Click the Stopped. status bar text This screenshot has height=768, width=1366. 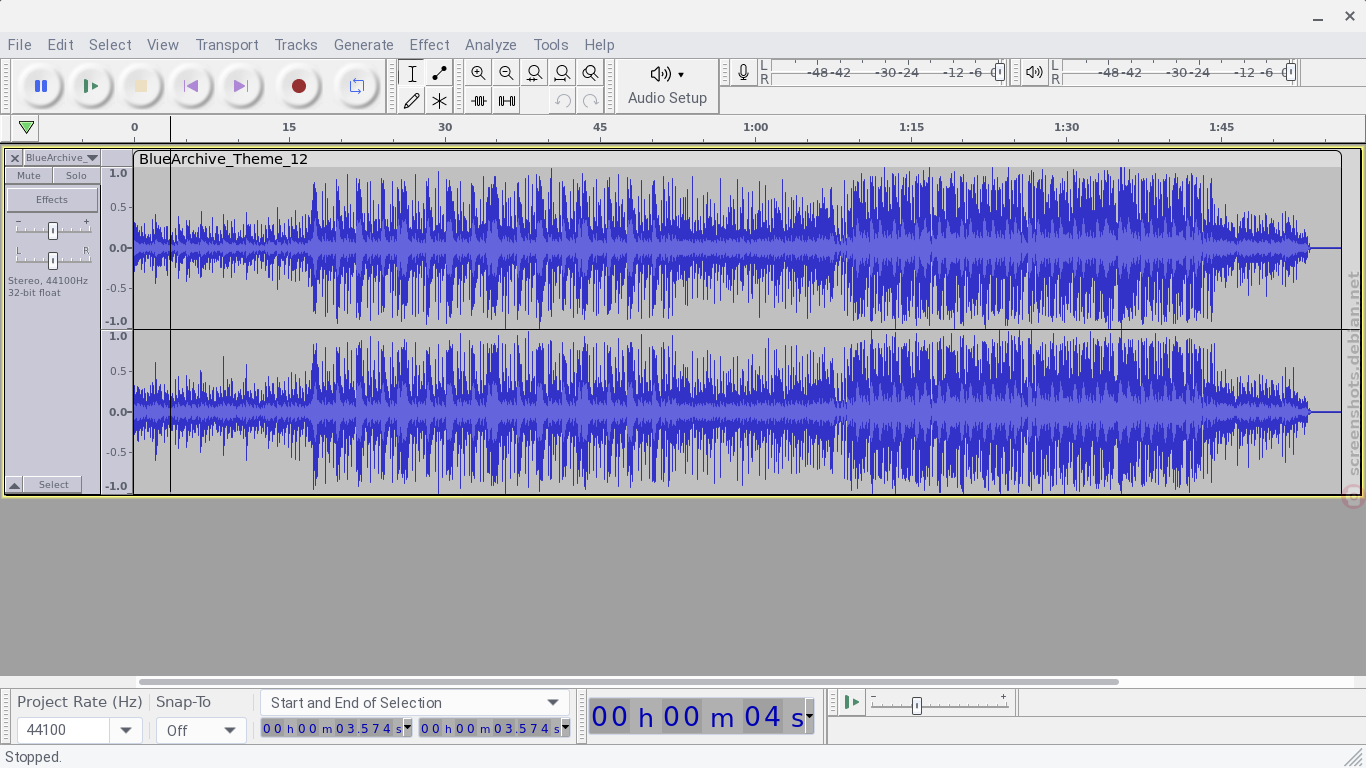pyautogui.click(x=33, y=757)
